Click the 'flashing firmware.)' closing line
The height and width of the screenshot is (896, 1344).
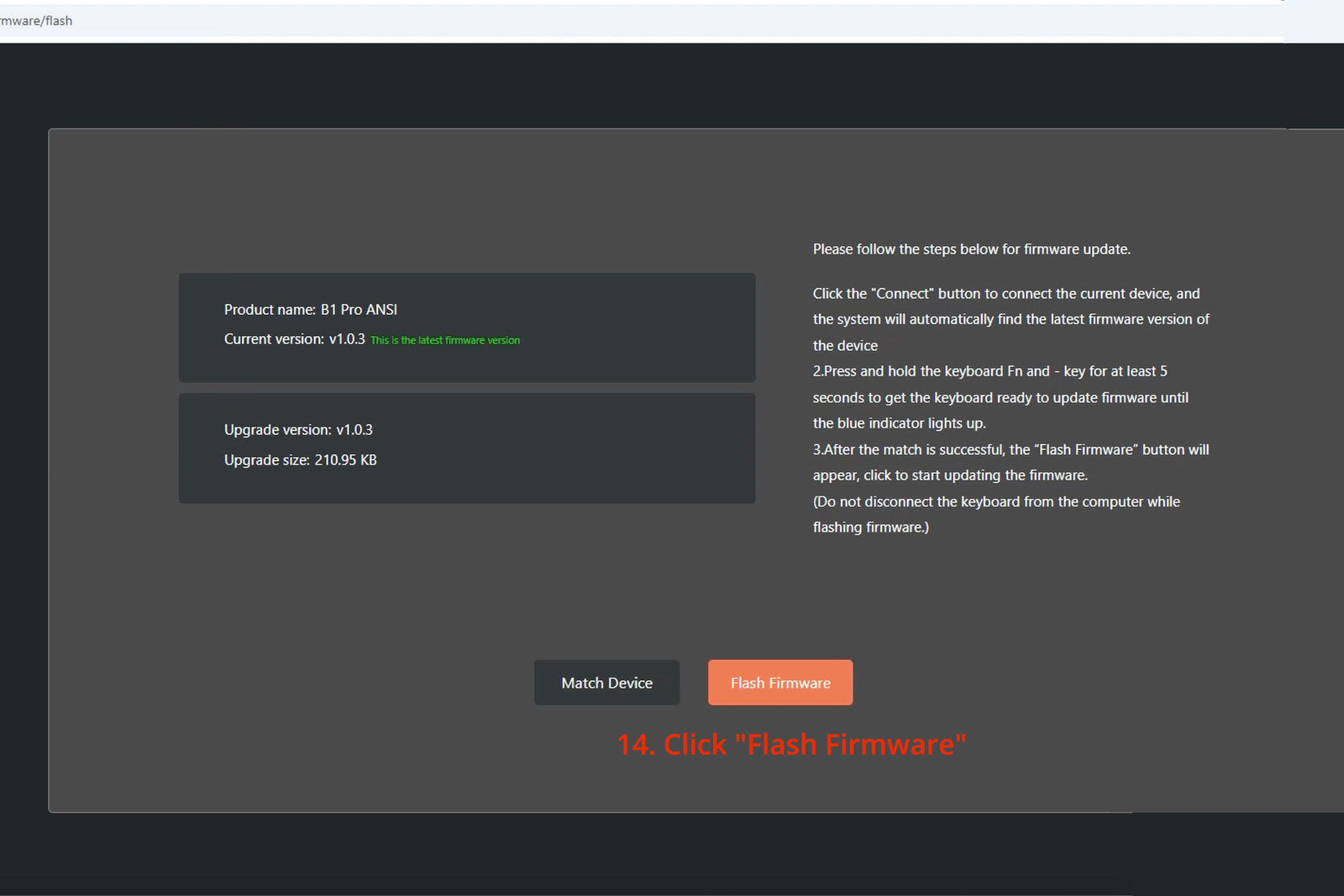click(870, 527)
